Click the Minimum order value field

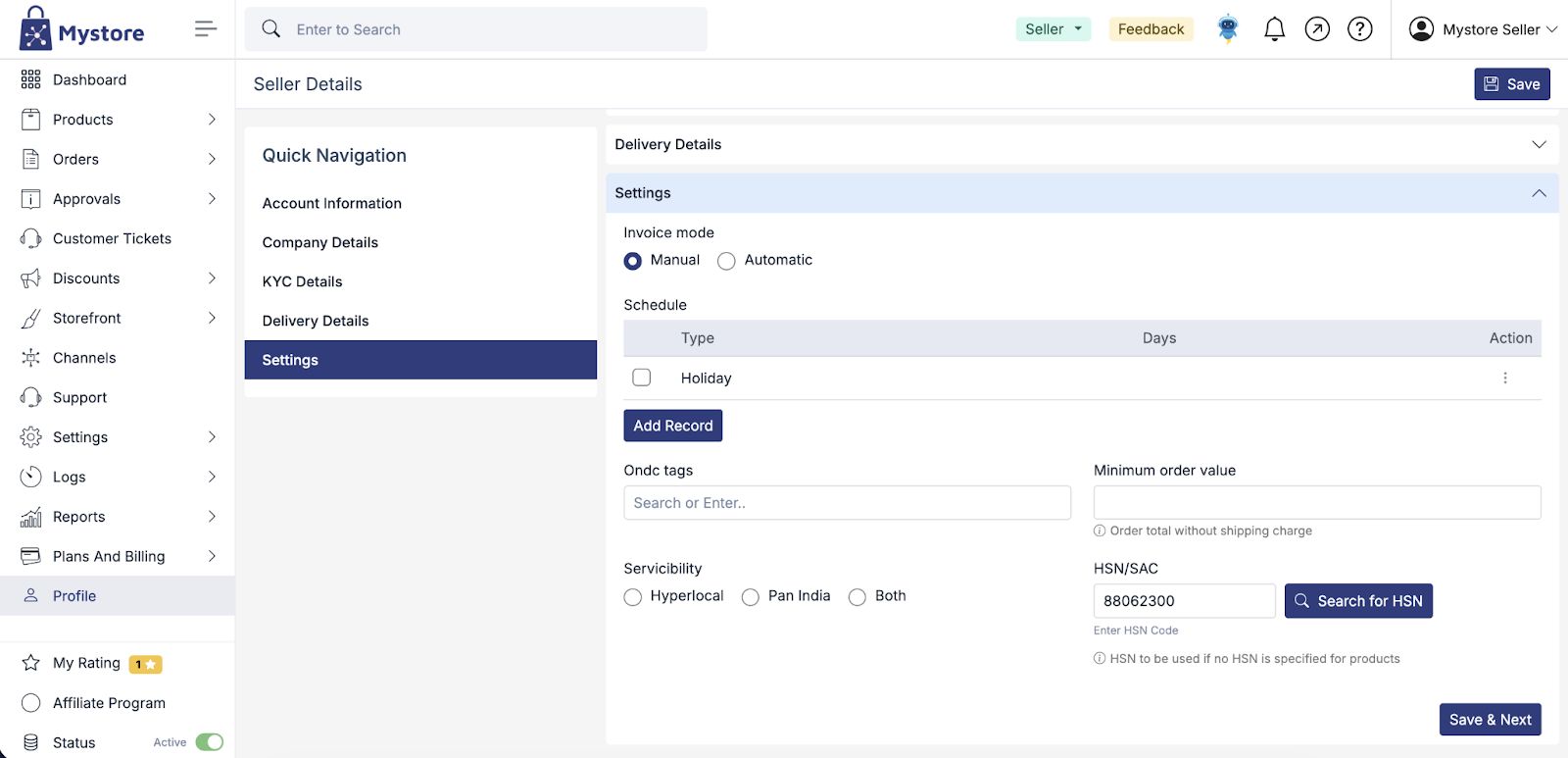coord(1316,503)
